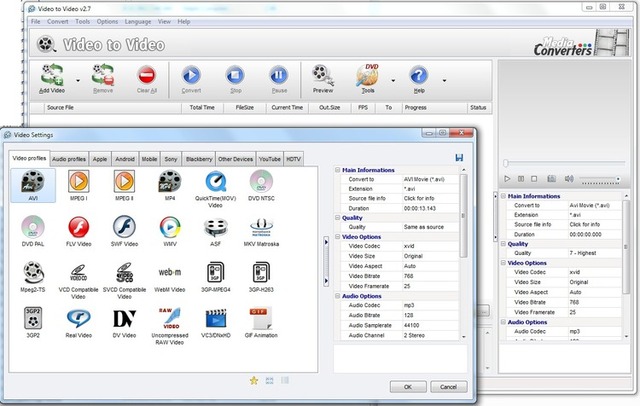Save the profile with the floppy icon
Viewport: 640px width, 406px height.
(x=459, y=158)
